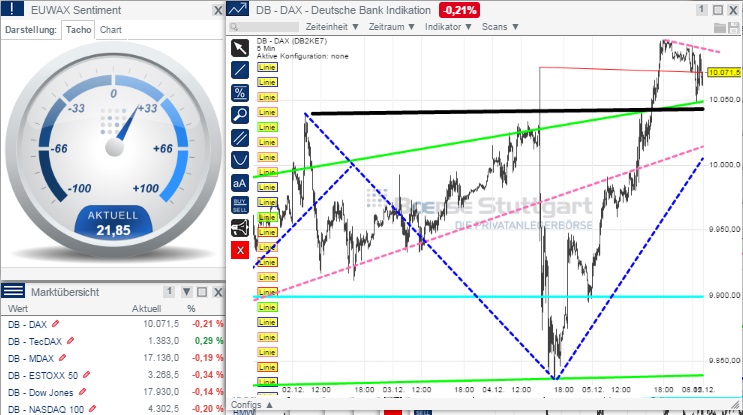Click the '1' group button in chart header
The image size is (743, 415).
click(x=702, y=9)
